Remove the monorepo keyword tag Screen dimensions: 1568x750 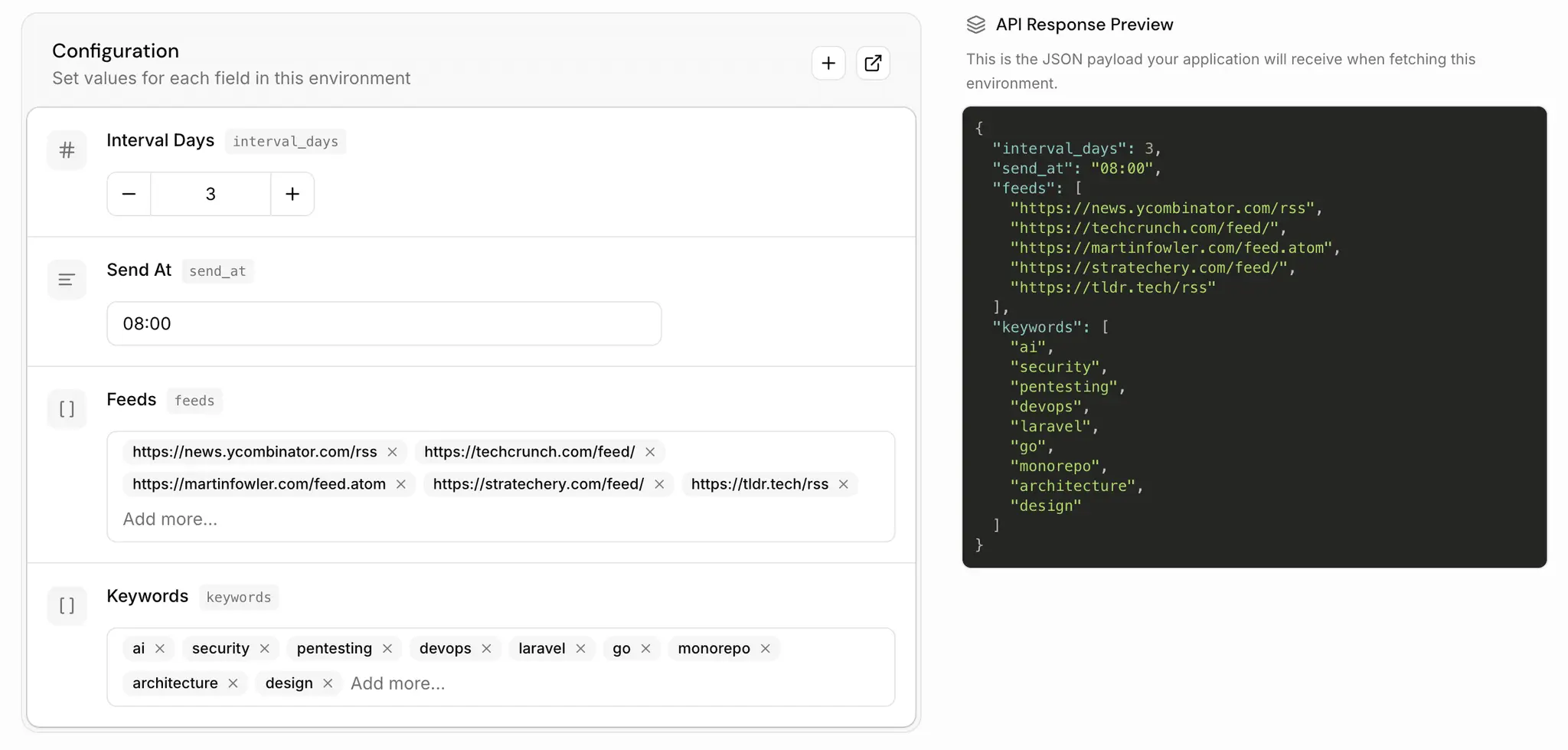coord(765,648)
